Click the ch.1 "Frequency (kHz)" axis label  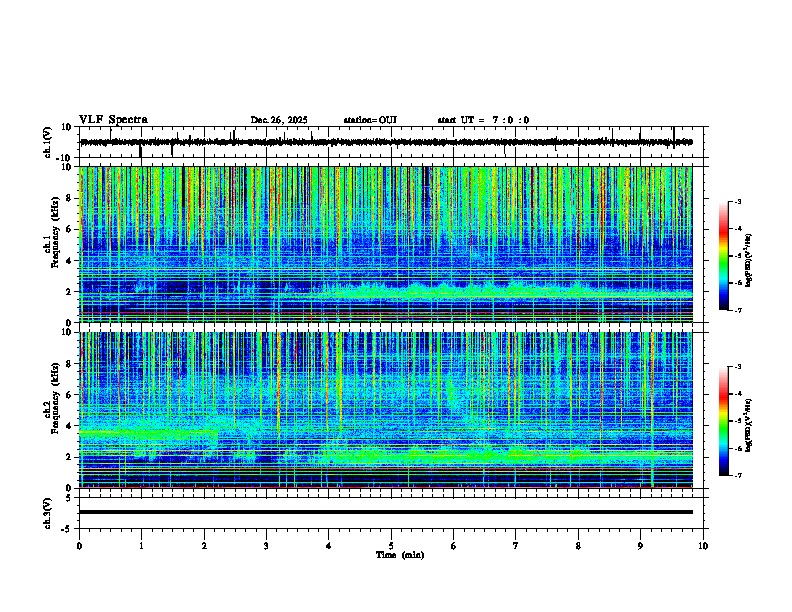click(x=55, y=232)
